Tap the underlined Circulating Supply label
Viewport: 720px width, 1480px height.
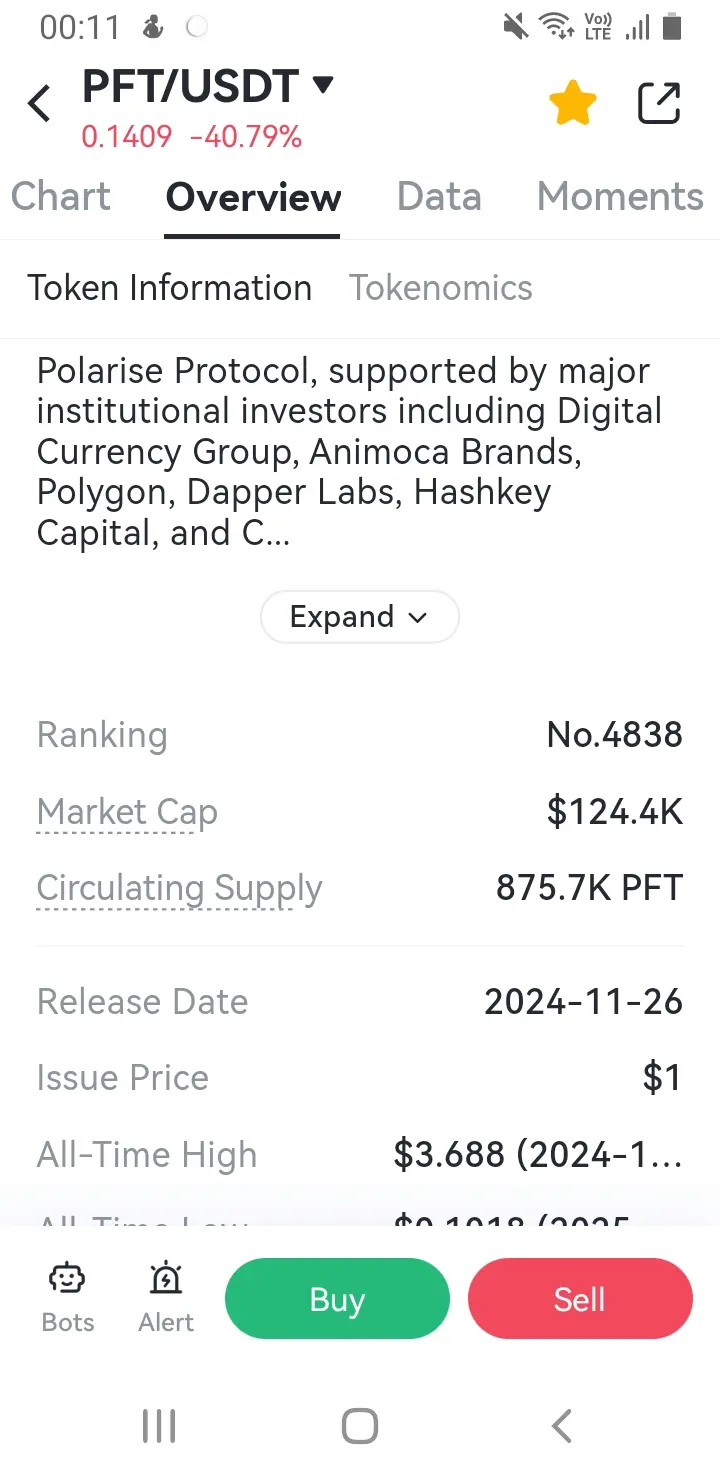(x=179, y=888)
